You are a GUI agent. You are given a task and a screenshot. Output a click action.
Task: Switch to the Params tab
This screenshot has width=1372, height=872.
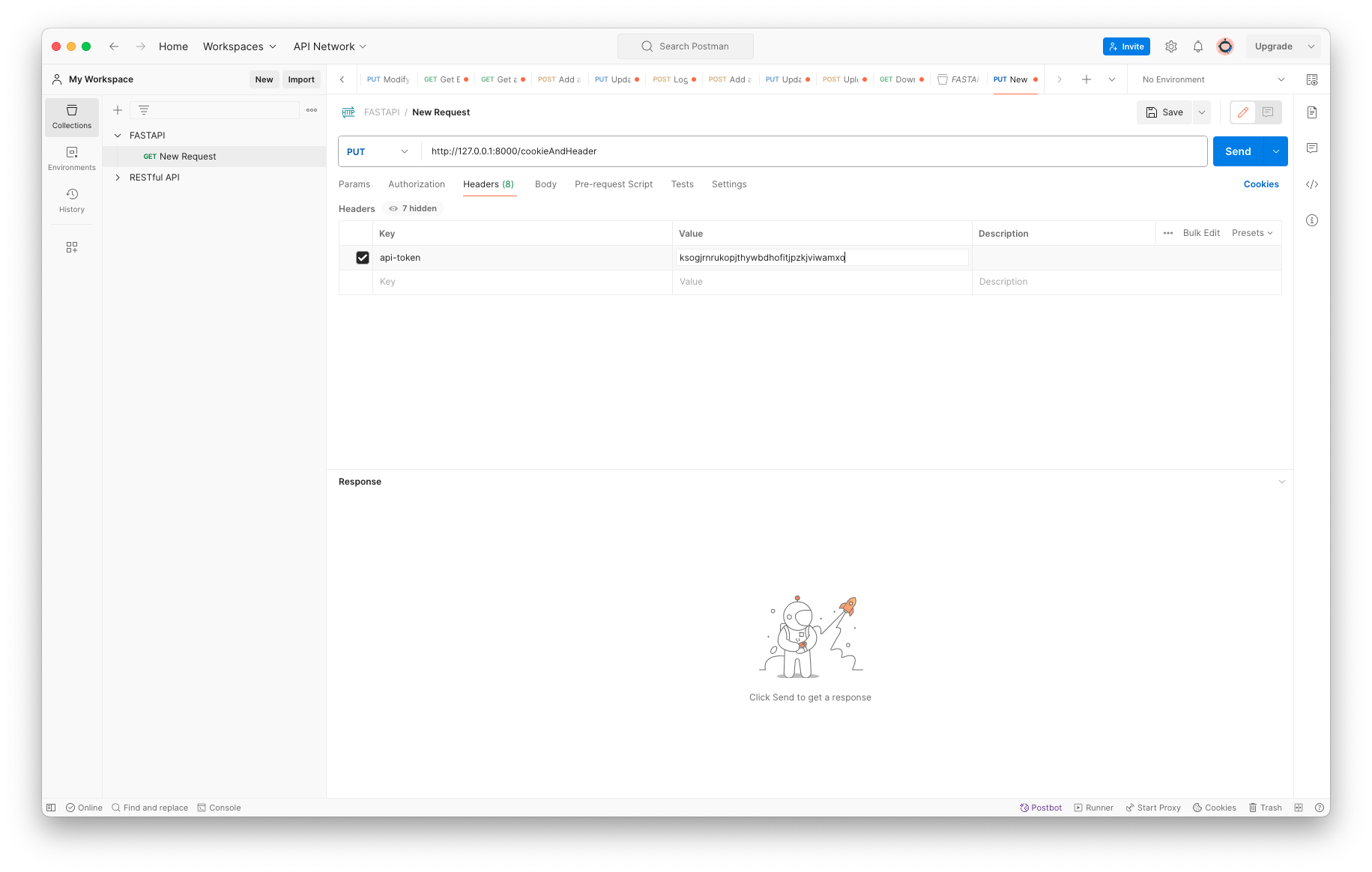pyautogui.click(x=354, y=184)
